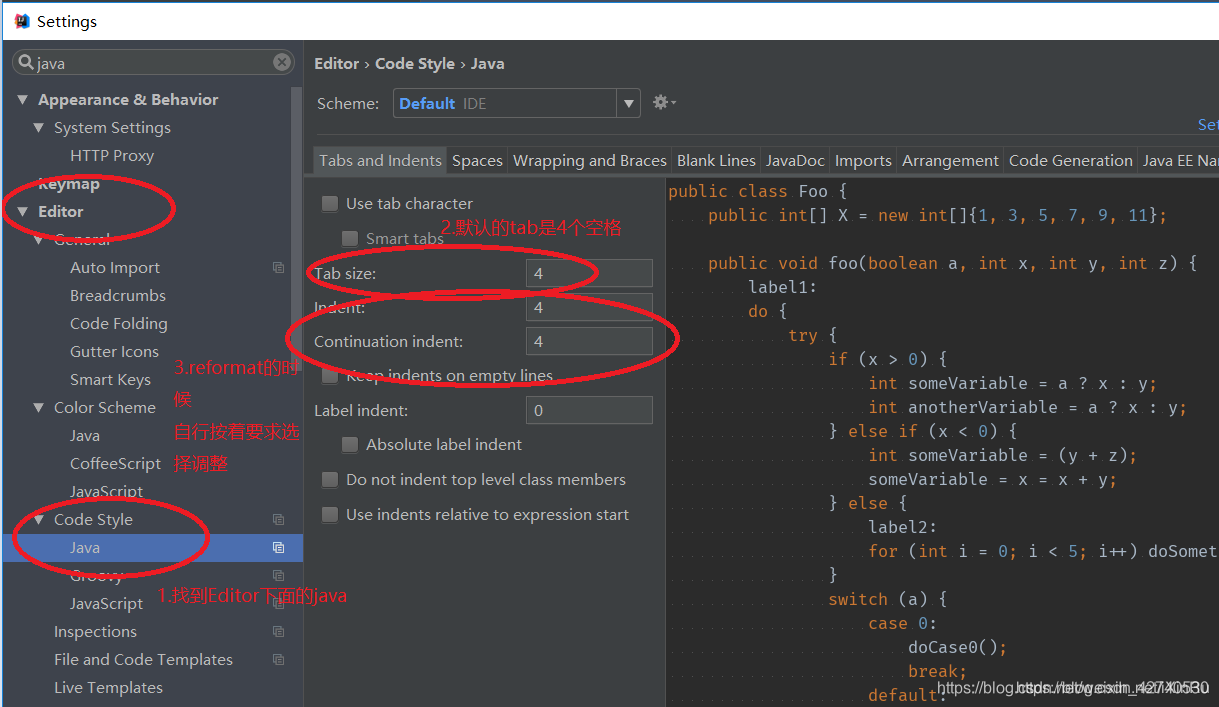Viewport: 1219px width, 707px height.
Task: Click the copy icon on selected Java row
Action: 278,548
